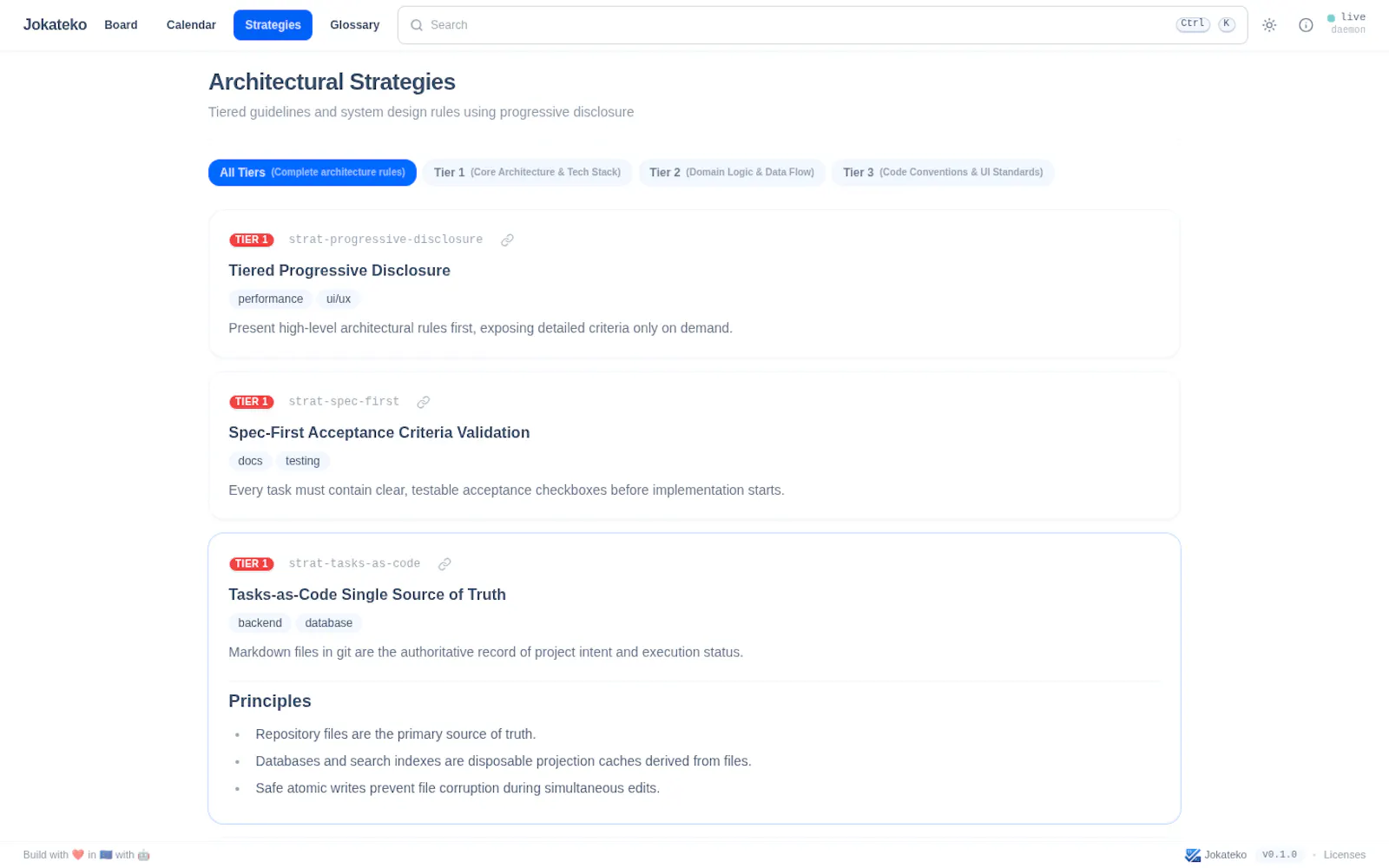The image size is (1389, 868).
Task: Click the Architectural Strategies heading
Action: [x=332, y=82]
